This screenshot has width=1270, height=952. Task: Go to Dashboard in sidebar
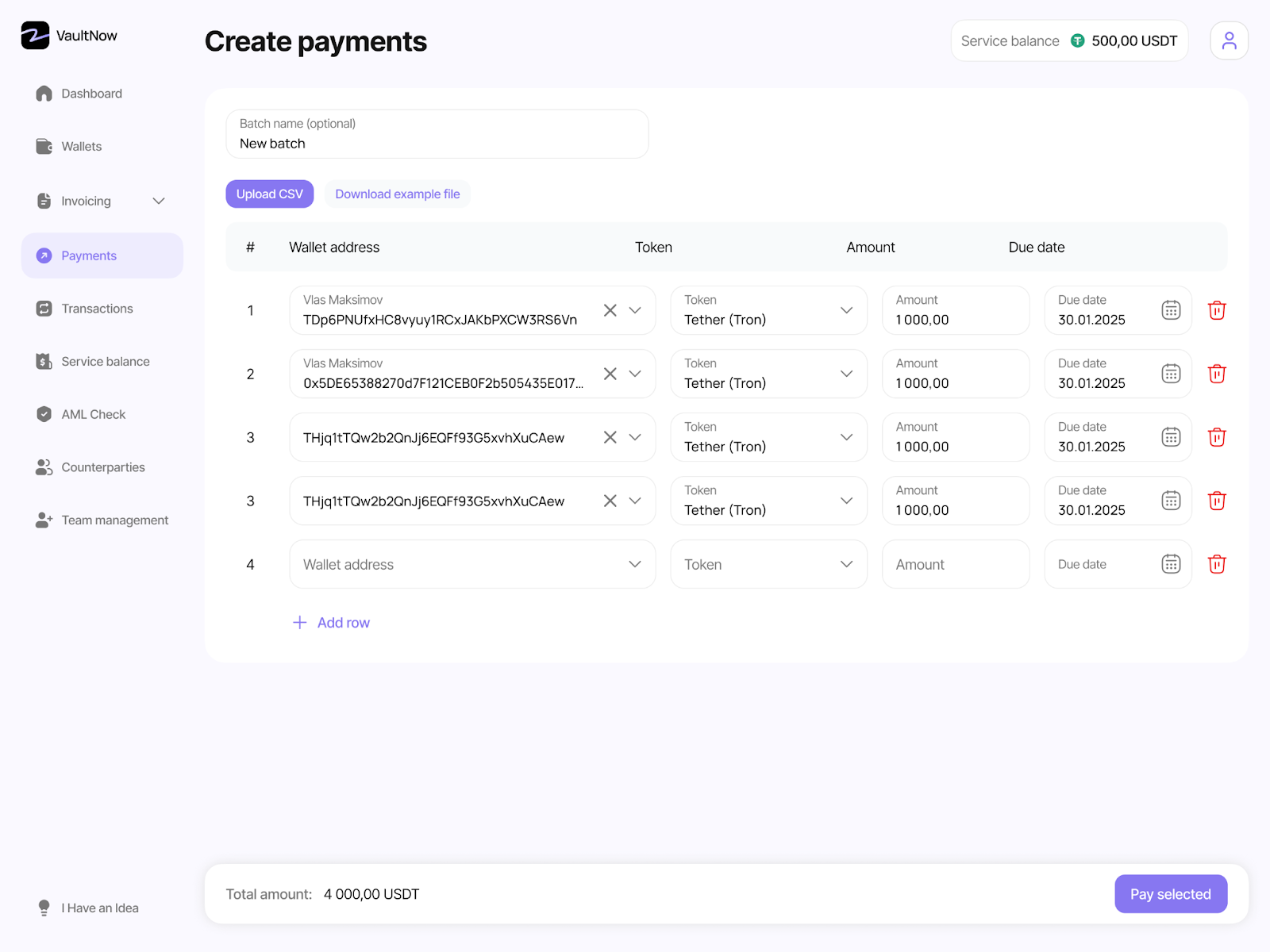(91, 94)
